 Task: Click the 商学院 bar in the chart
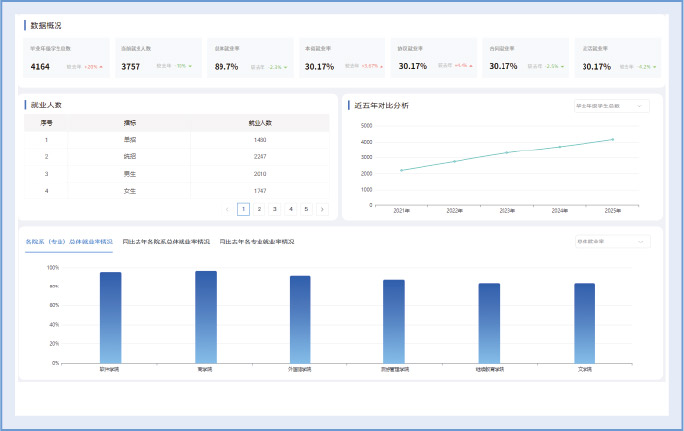coord(206,317)
